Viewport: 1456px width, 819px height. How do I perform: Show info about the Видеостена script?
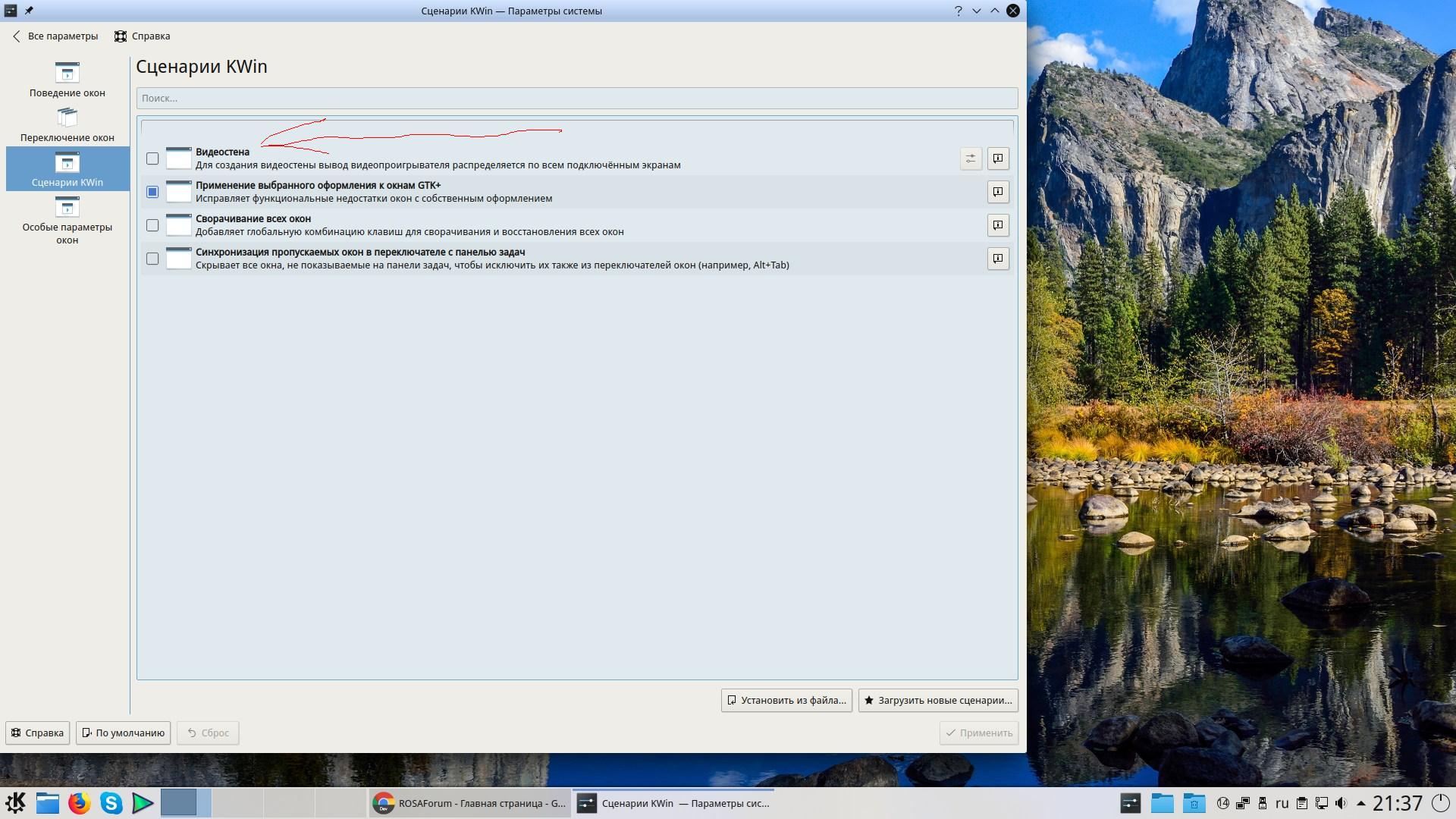(x=998, y=158)
